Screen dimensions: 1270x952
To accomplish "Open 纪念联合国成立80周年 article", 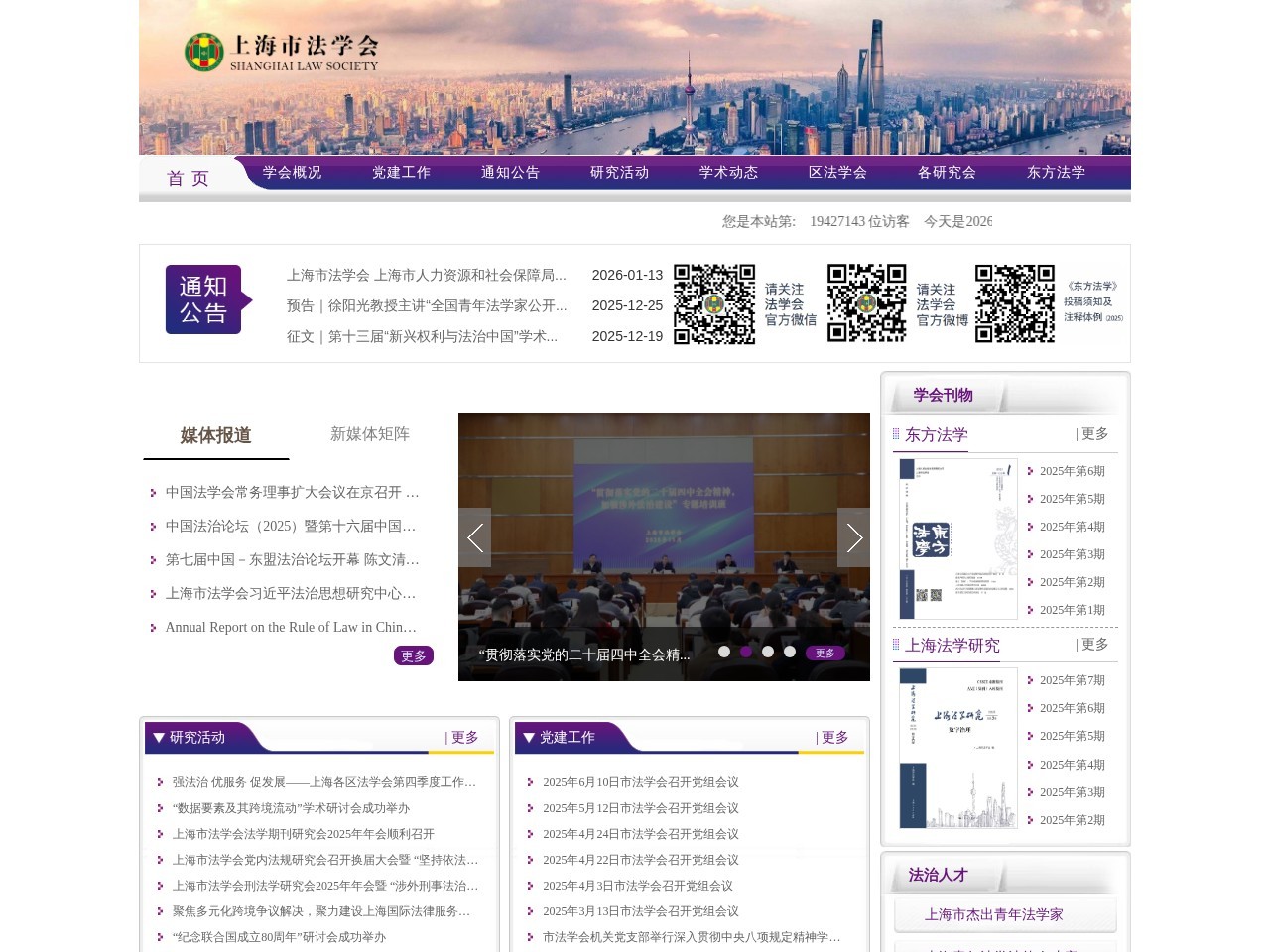I will [279, 937].
